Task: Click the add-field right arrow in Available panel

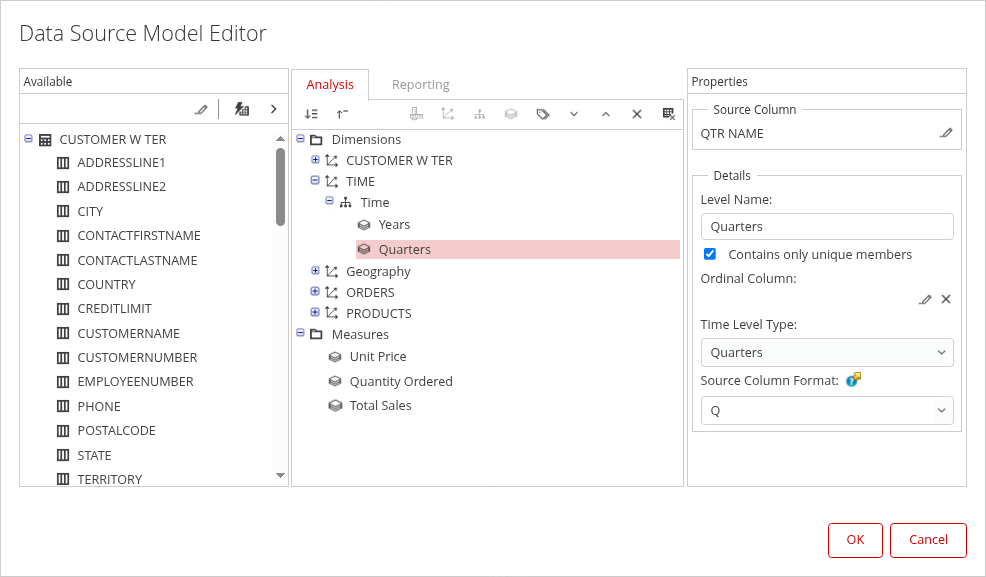Action: tap(273, 109)
